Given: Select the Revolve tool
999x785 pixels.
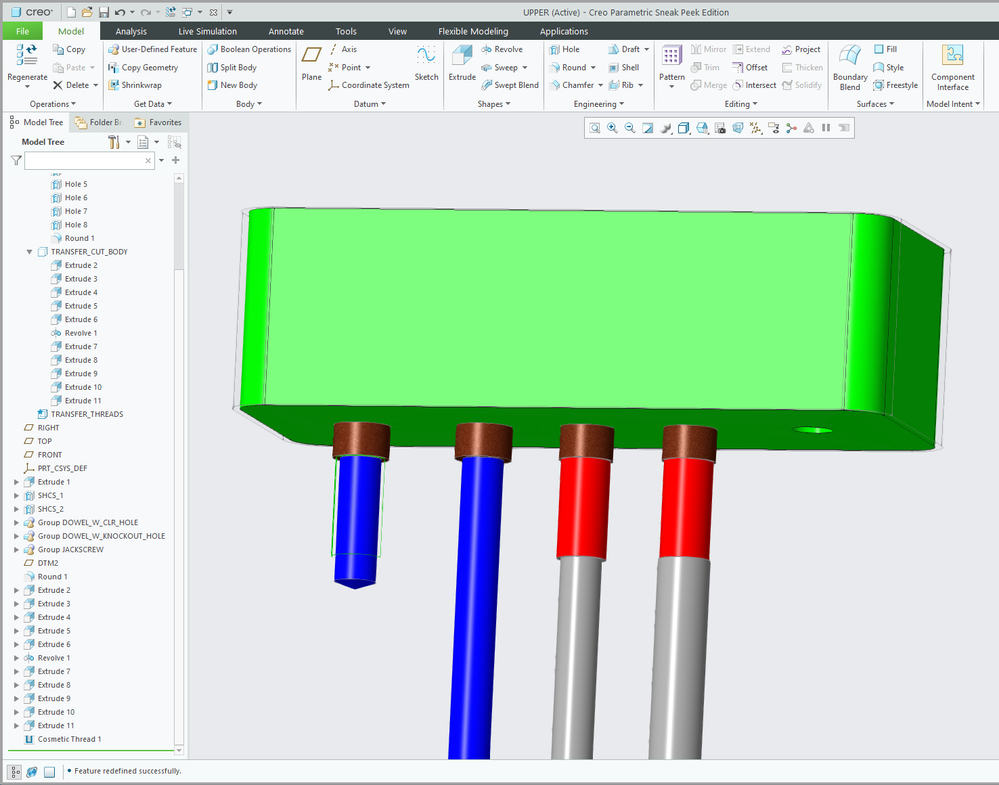Looking at the screenshot, I should (x=502, y=49).
